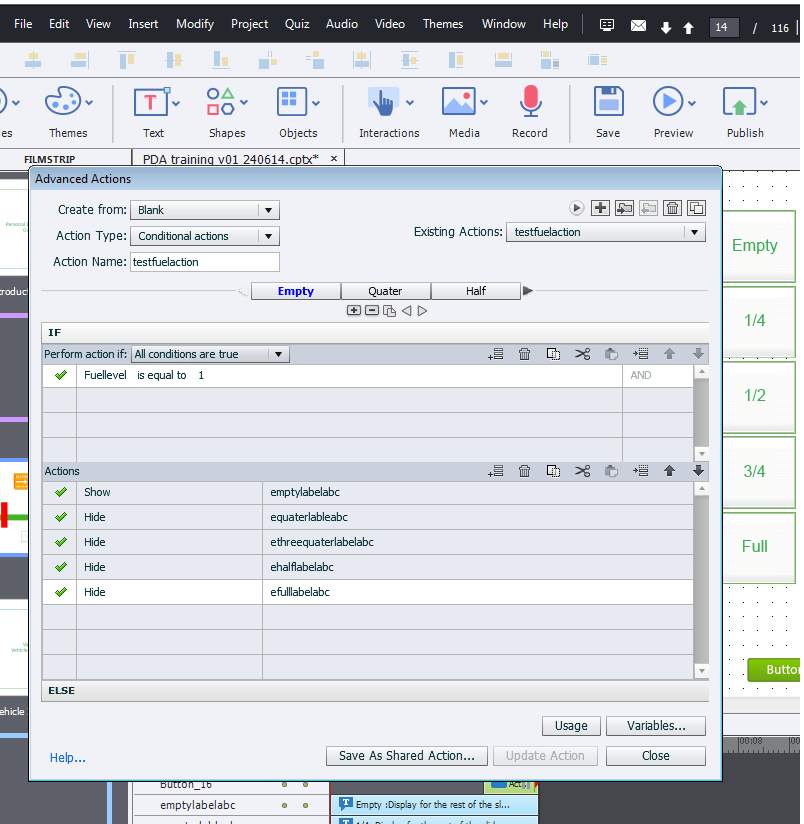This screenshot has height=824, width=804.
Task: Open the Variables dialog
Action: [x=656, y=726]
